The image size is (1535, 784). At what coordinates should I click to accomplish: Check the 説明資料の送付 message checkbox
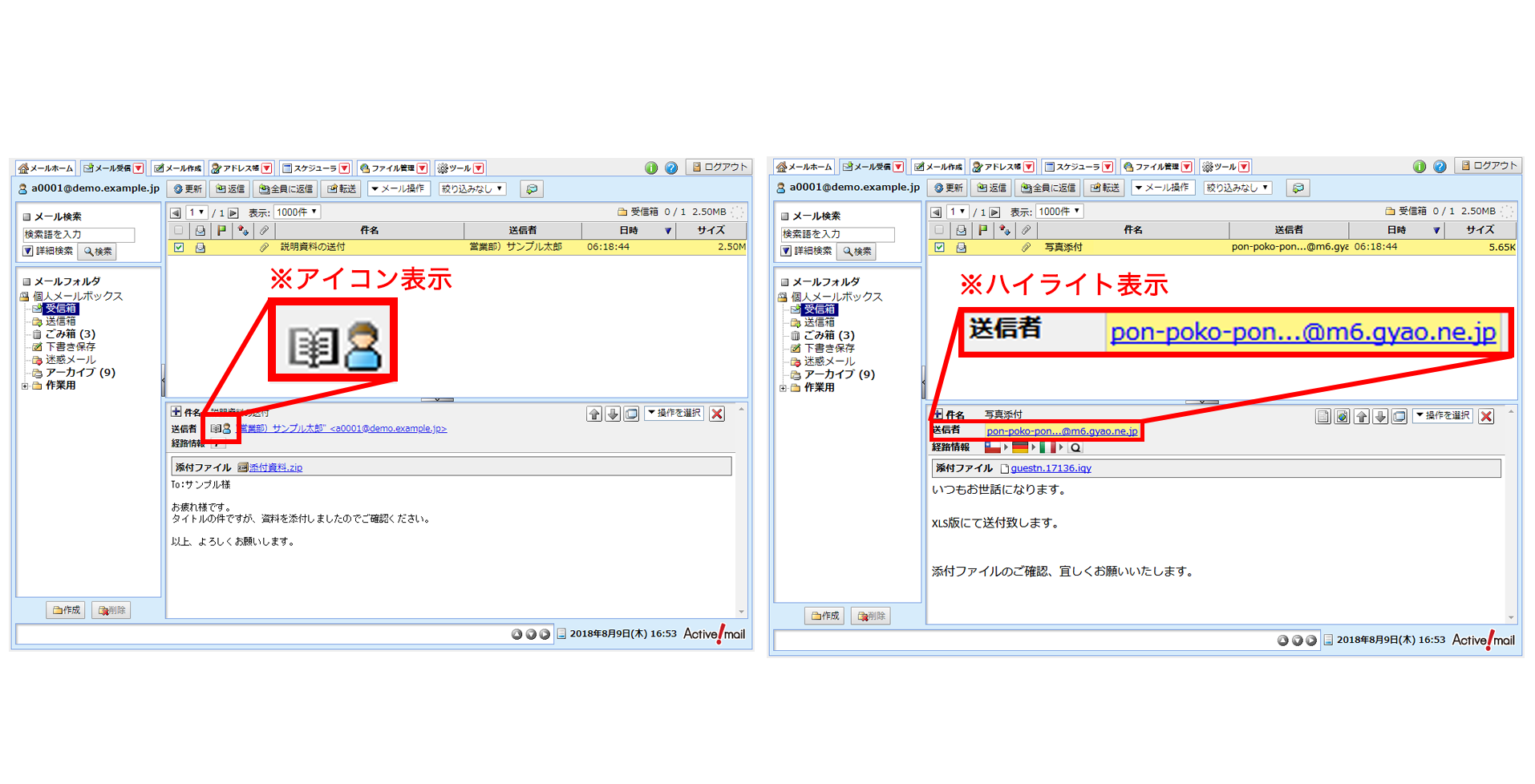(x=178, y=247)
